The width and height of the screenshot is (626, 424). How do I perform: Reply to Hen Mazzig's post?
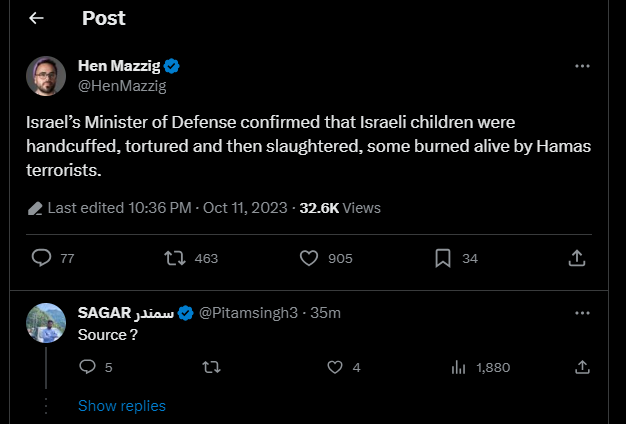pyautogui.click(x=42, y=258)
